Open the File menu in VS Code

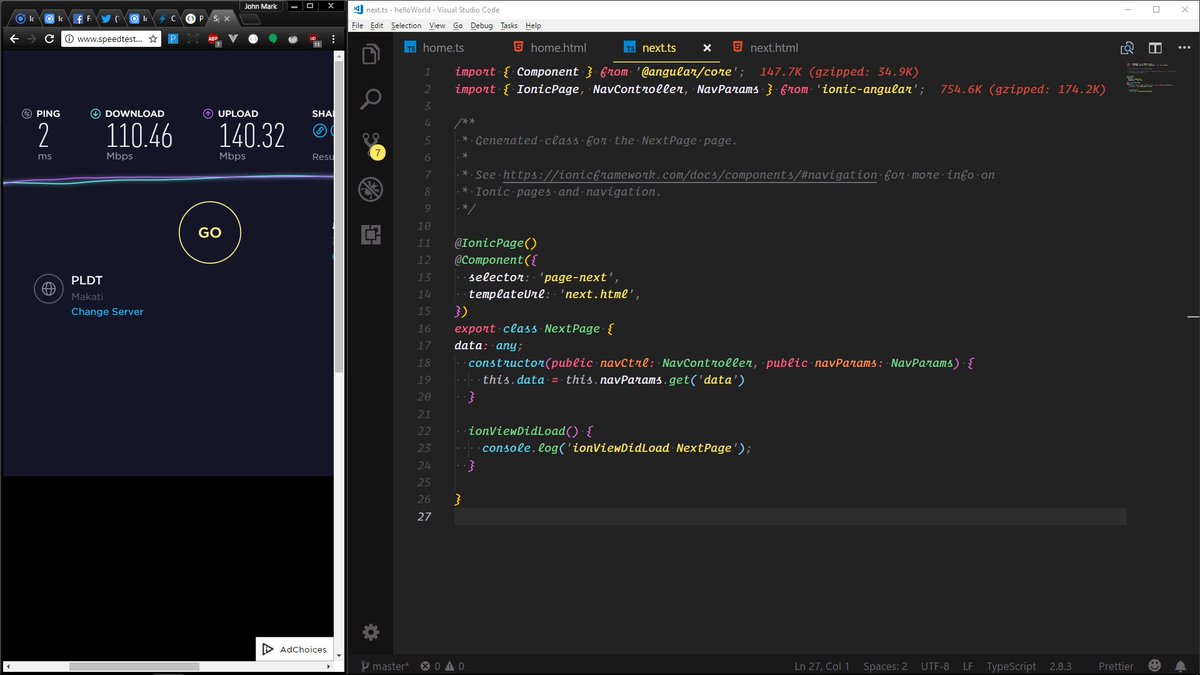[x=358, y=25]
